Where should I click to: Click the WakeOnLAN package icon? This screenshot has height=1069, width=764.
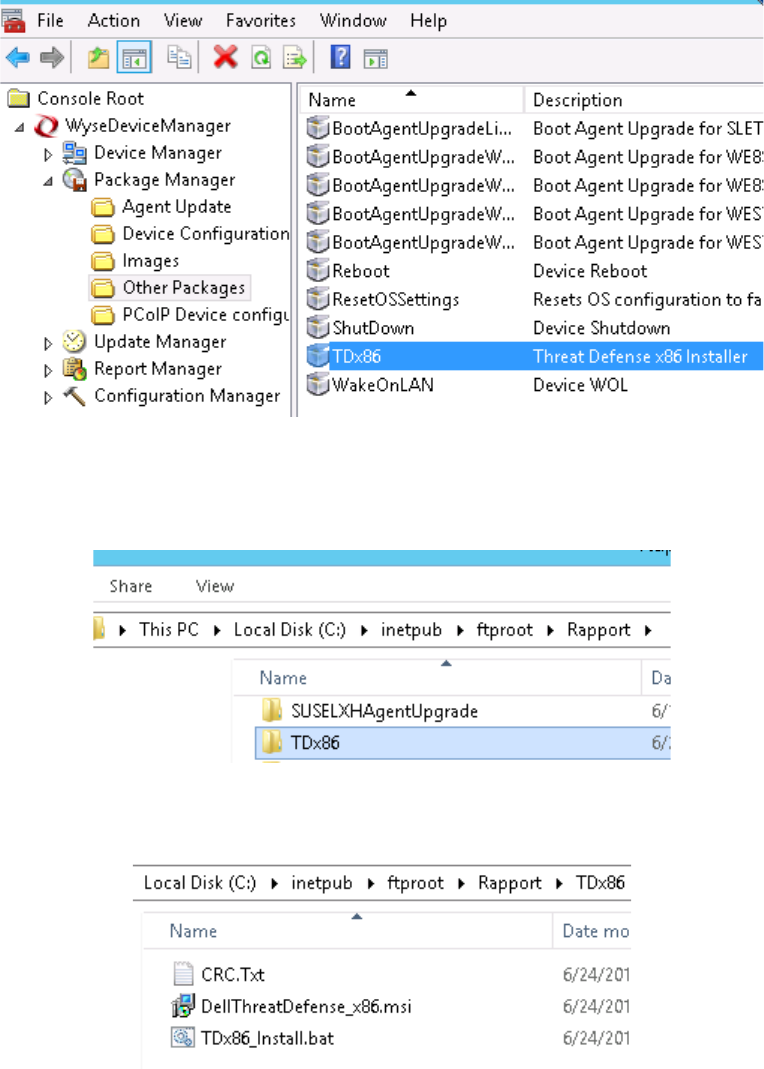tap(318, 385)
